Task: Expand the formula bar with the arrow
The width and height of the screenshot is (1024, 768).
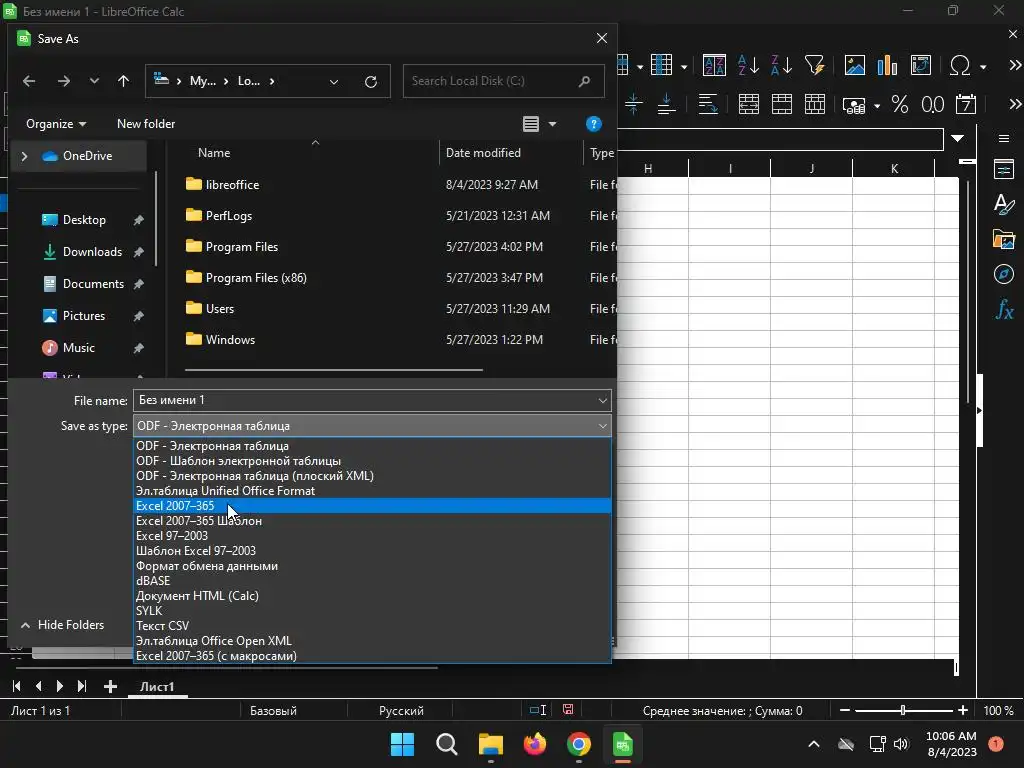Action: click(957, 138)
